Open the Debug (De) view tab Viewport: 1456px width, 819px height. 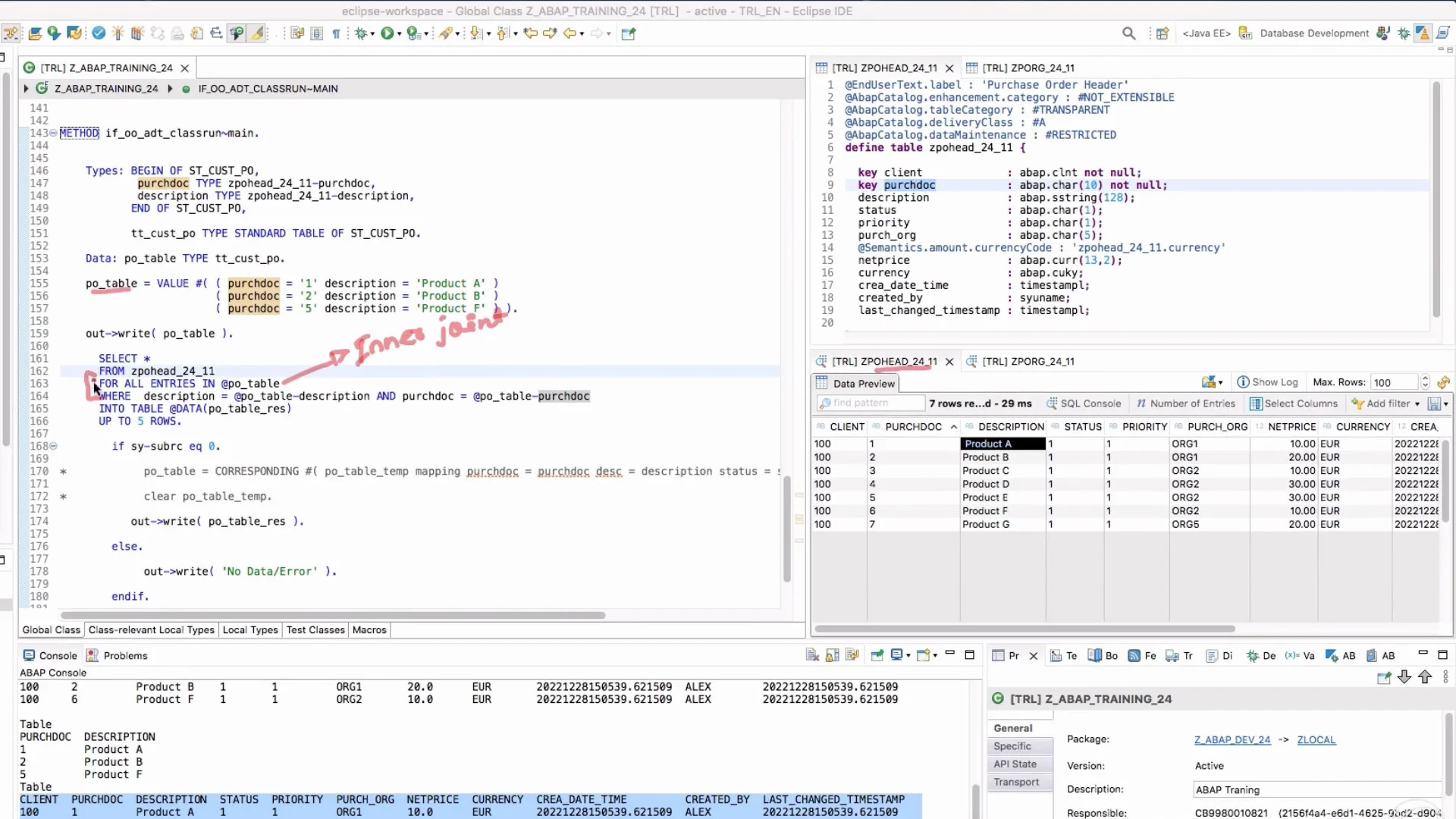click(1260, 656)
